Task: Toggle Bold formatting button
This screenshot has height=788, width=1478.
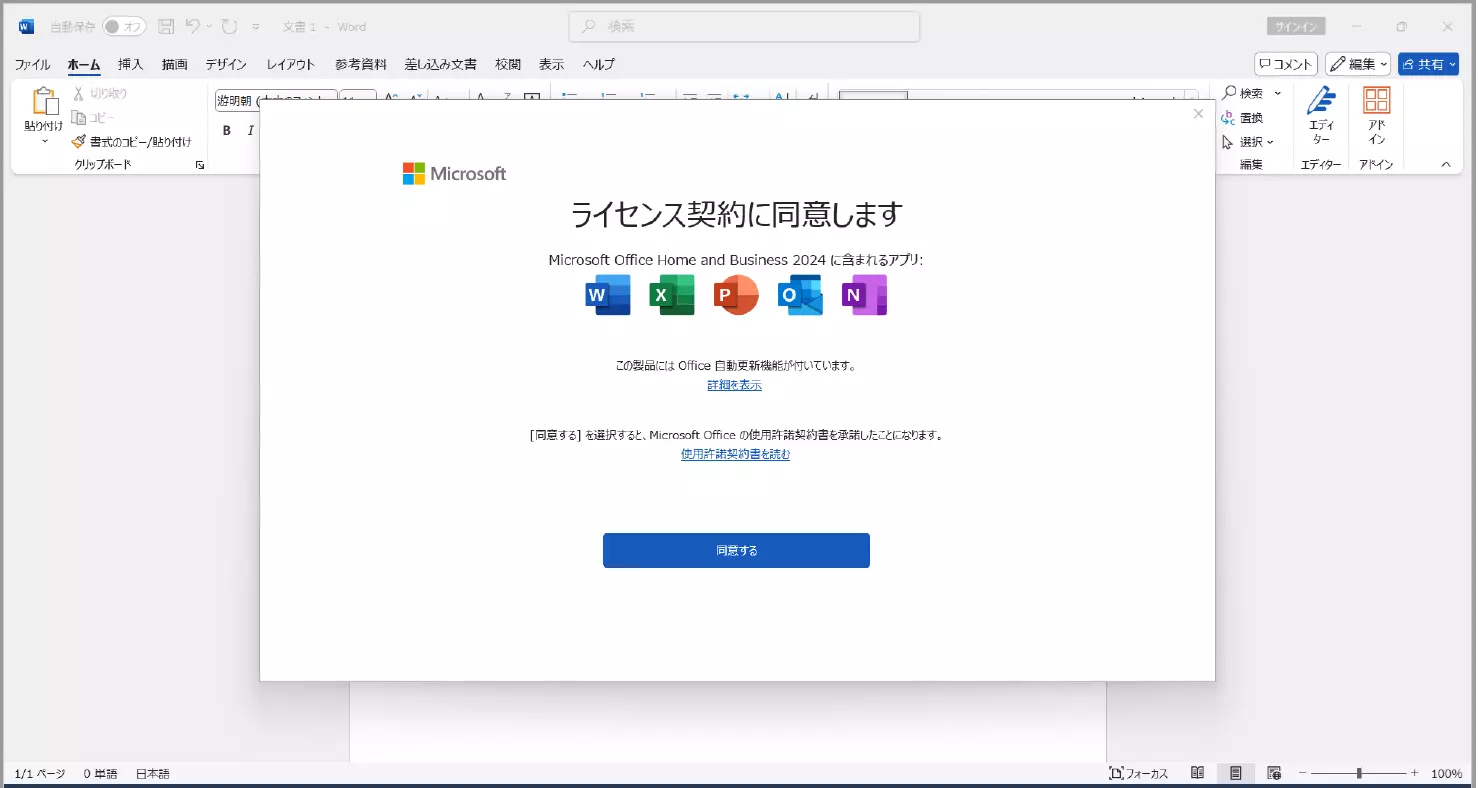Action: pos(227,130)
